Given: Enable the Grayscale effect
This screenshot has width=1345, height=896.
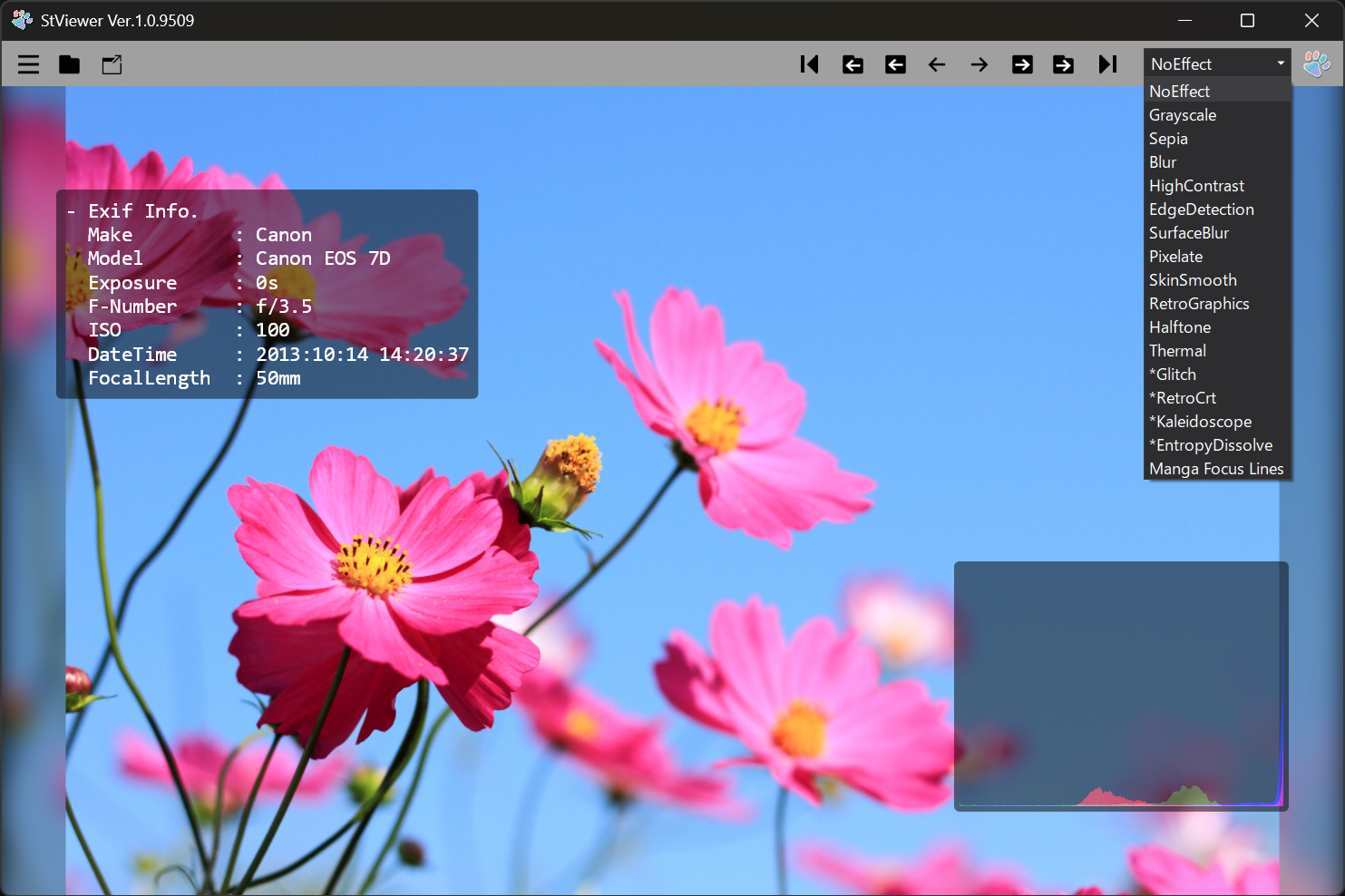Looking at the screenshot, I should pos(1183,114).
